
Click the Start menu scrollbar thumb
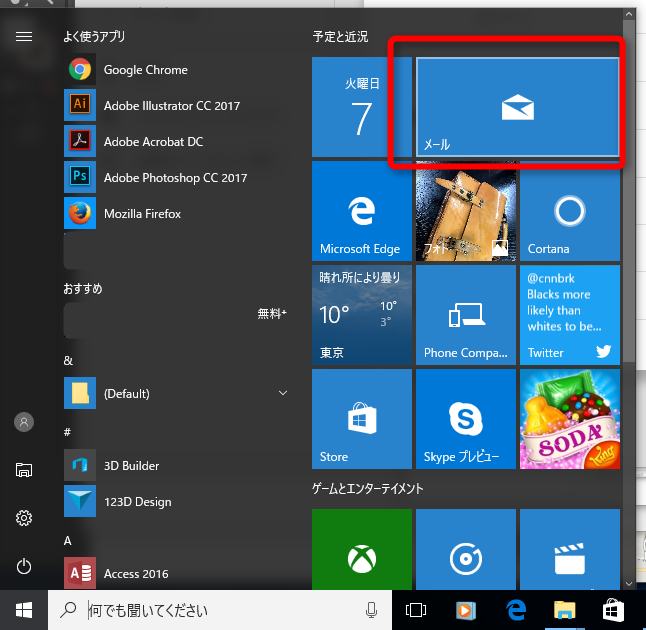click(x=629, y=191)
